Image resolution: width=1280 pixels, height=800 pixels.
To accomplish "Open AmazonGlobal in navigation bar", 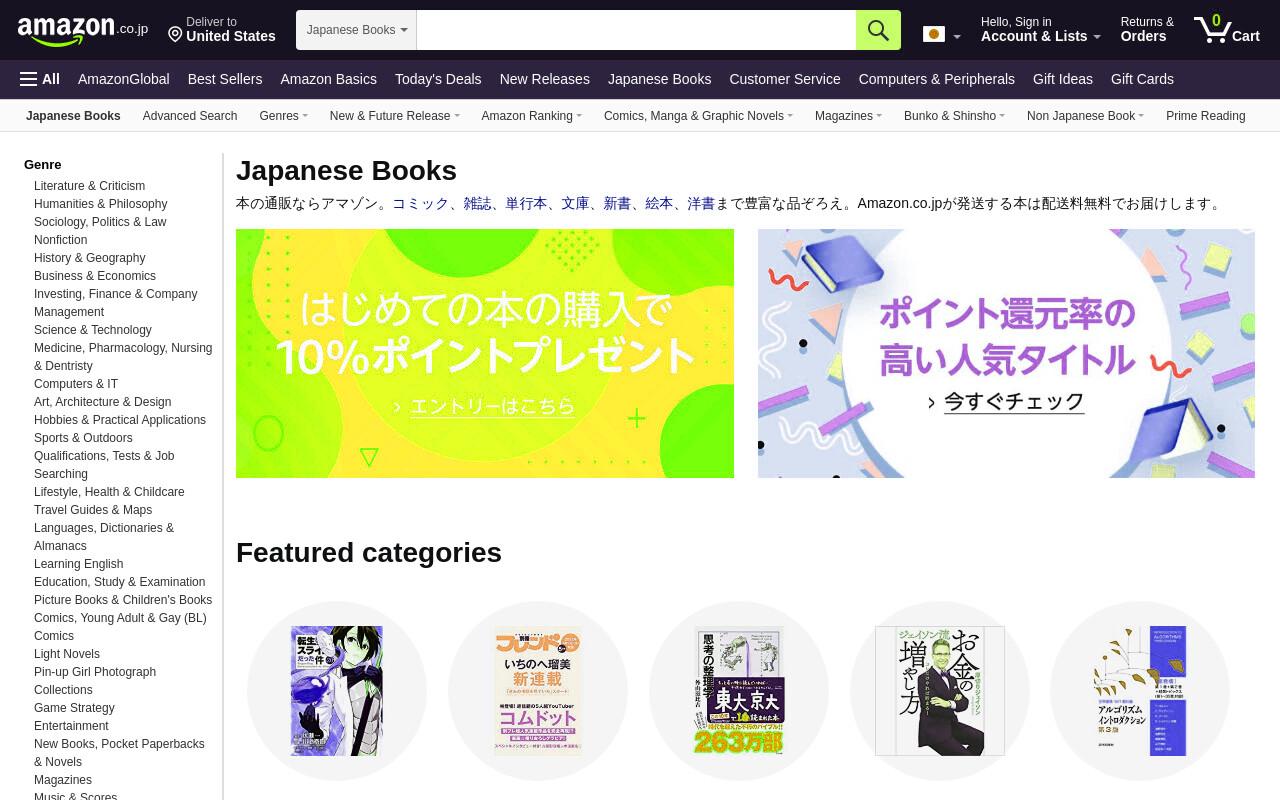I will click(124, 79).
